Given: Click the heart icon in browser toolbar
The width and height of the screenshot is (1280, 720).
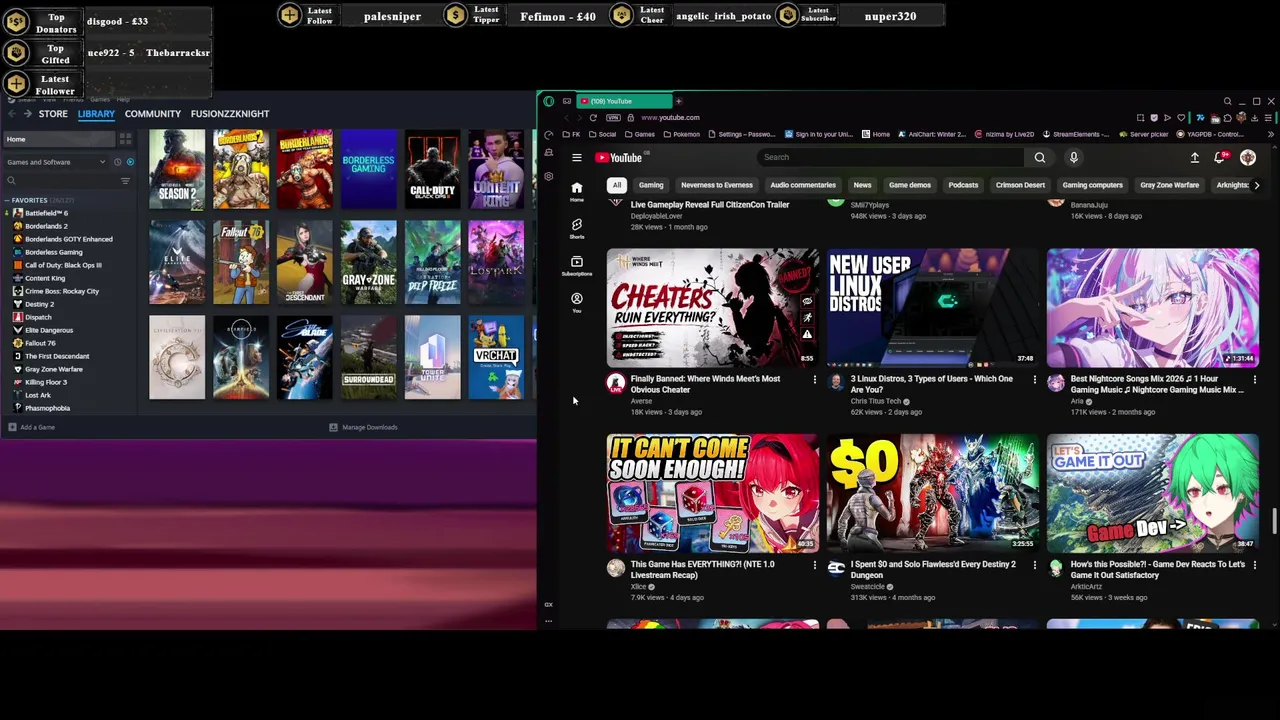Looking at the screenshot, I should coord(1181,118).
